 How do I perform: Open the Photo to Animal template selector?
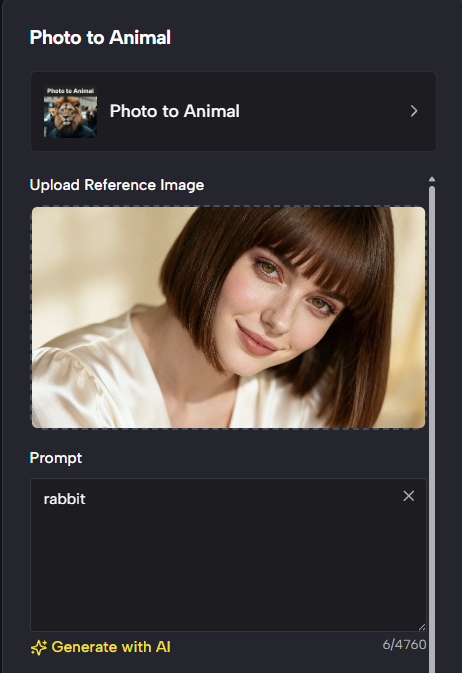click(233, 112)
